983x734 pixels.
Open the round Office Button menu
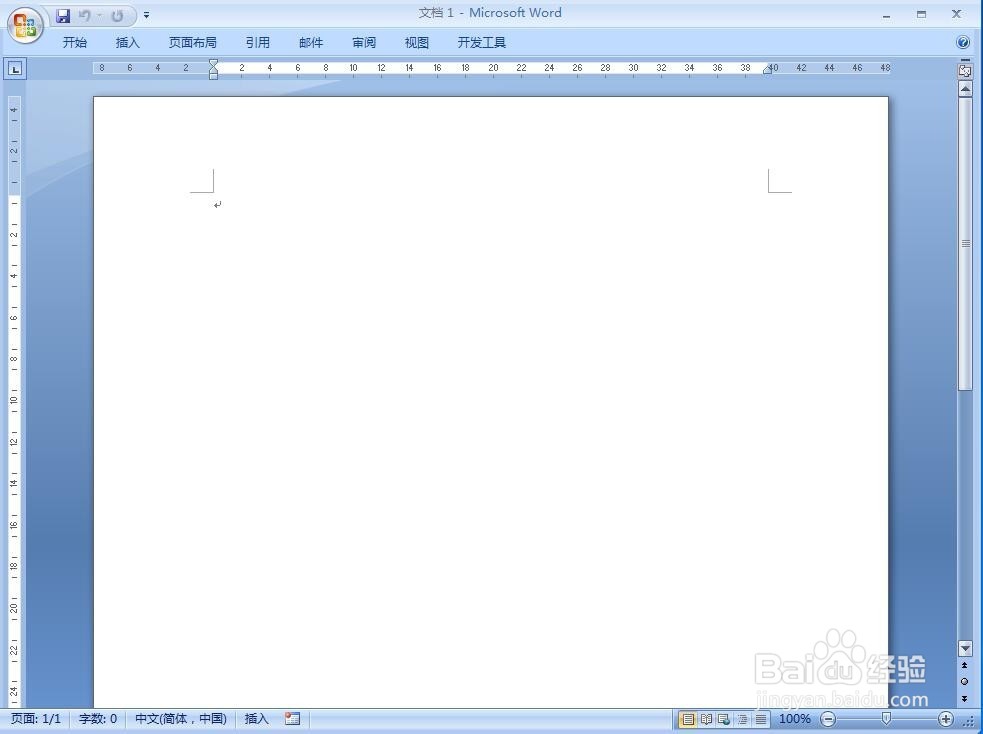25,25
